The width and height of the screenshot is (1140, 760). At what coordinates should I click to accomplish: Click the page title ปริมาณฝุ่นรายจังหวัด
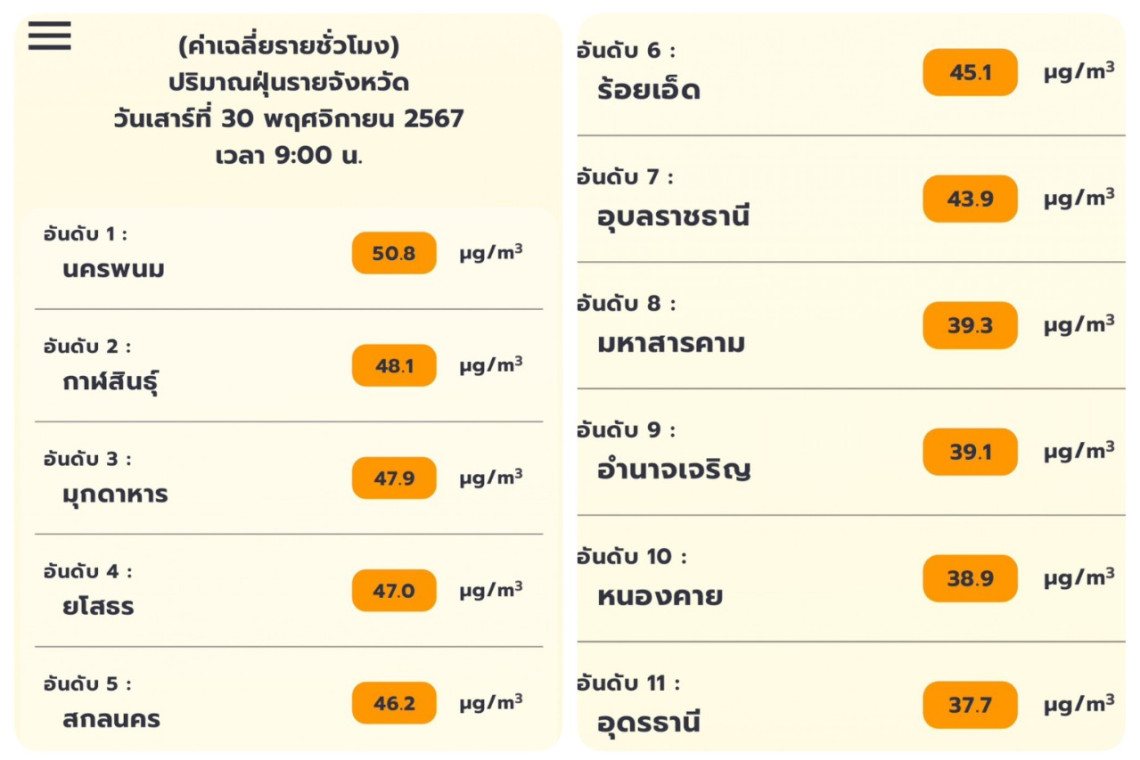coord(288,83)
